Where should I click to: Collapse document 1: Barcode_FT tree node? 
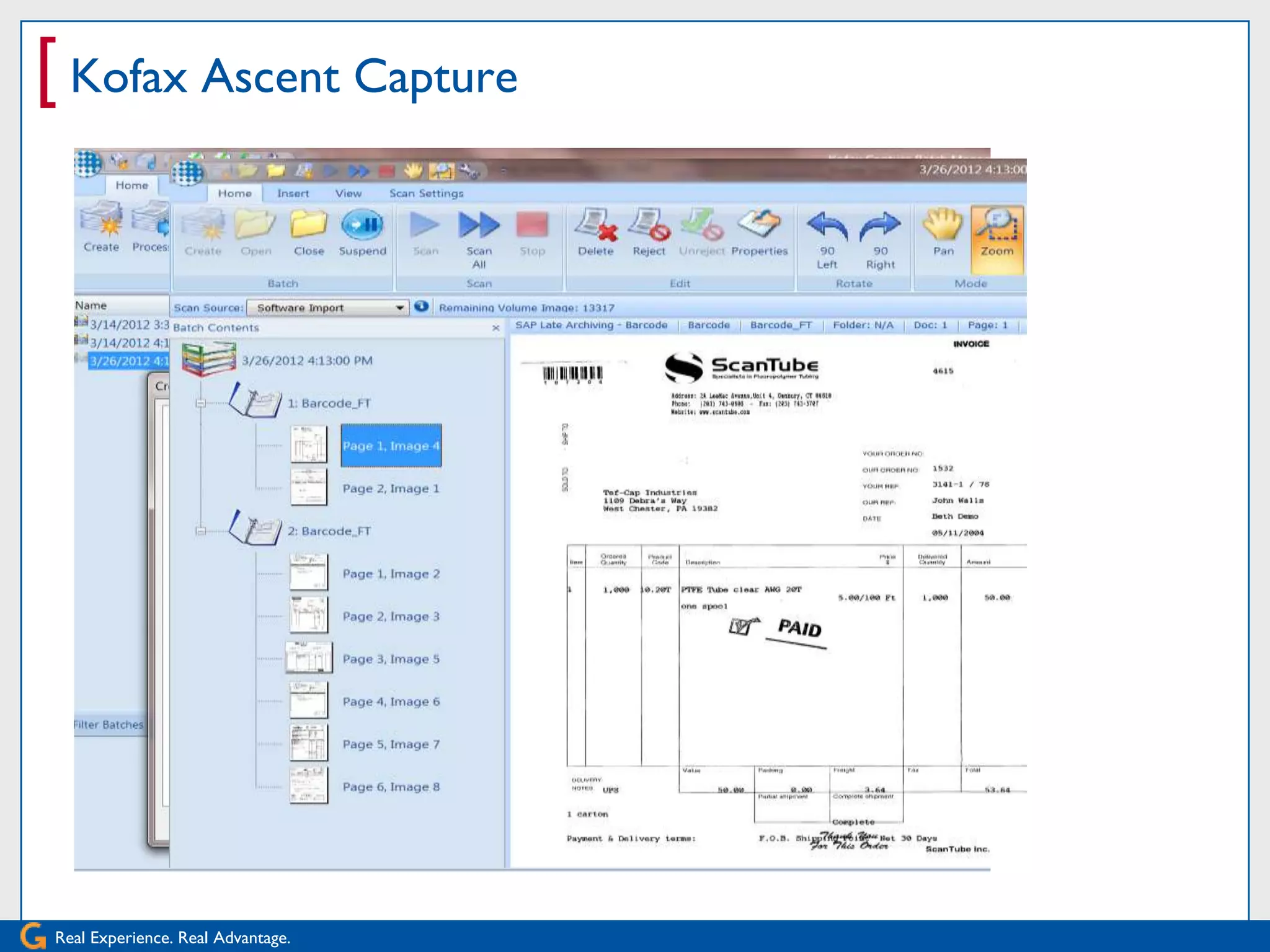click(x=200, y=403)
